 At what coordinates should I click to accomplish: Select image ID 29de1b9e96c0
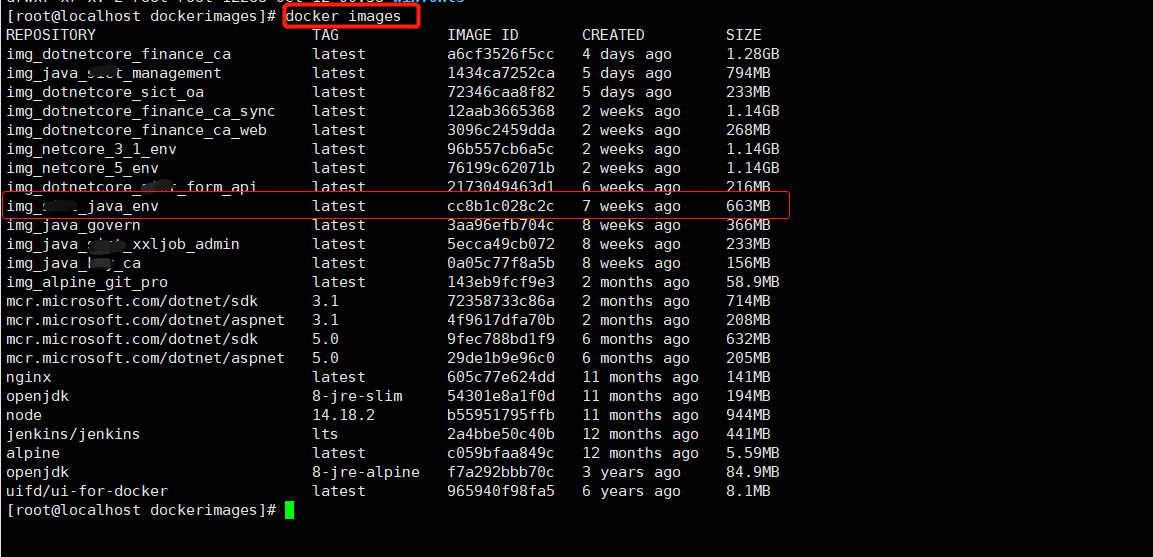501,358
